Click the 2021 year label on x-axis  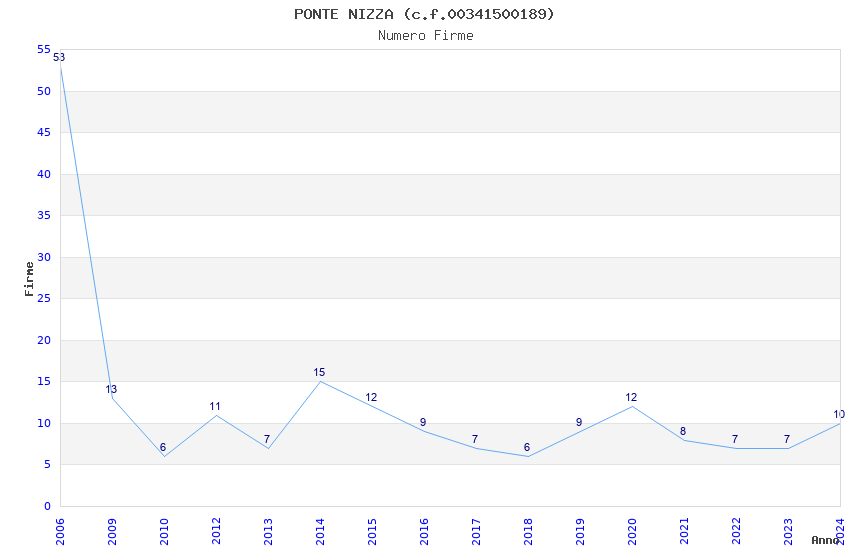pos(684,531)
